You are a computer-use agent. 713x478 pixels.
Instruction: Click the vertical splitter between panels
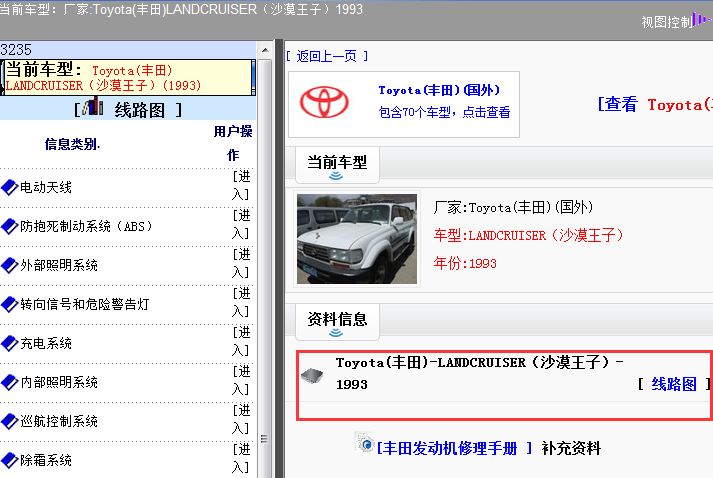coord(279,258)
